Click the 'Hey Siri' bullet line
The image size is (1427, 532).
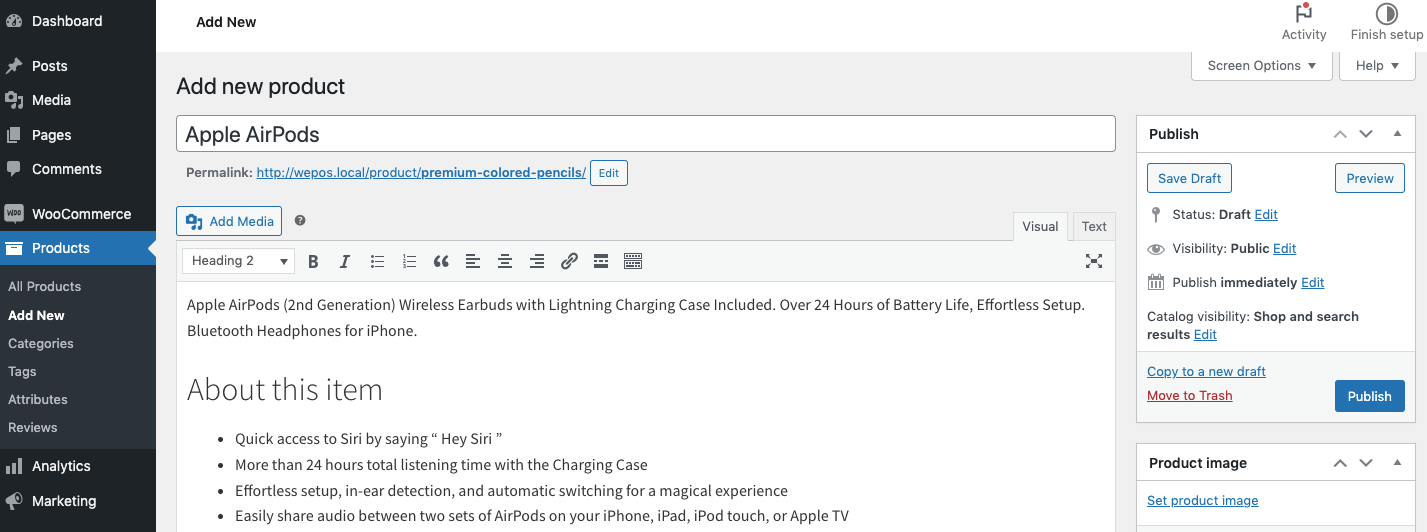pyautogui.click(x=368, y=439)
